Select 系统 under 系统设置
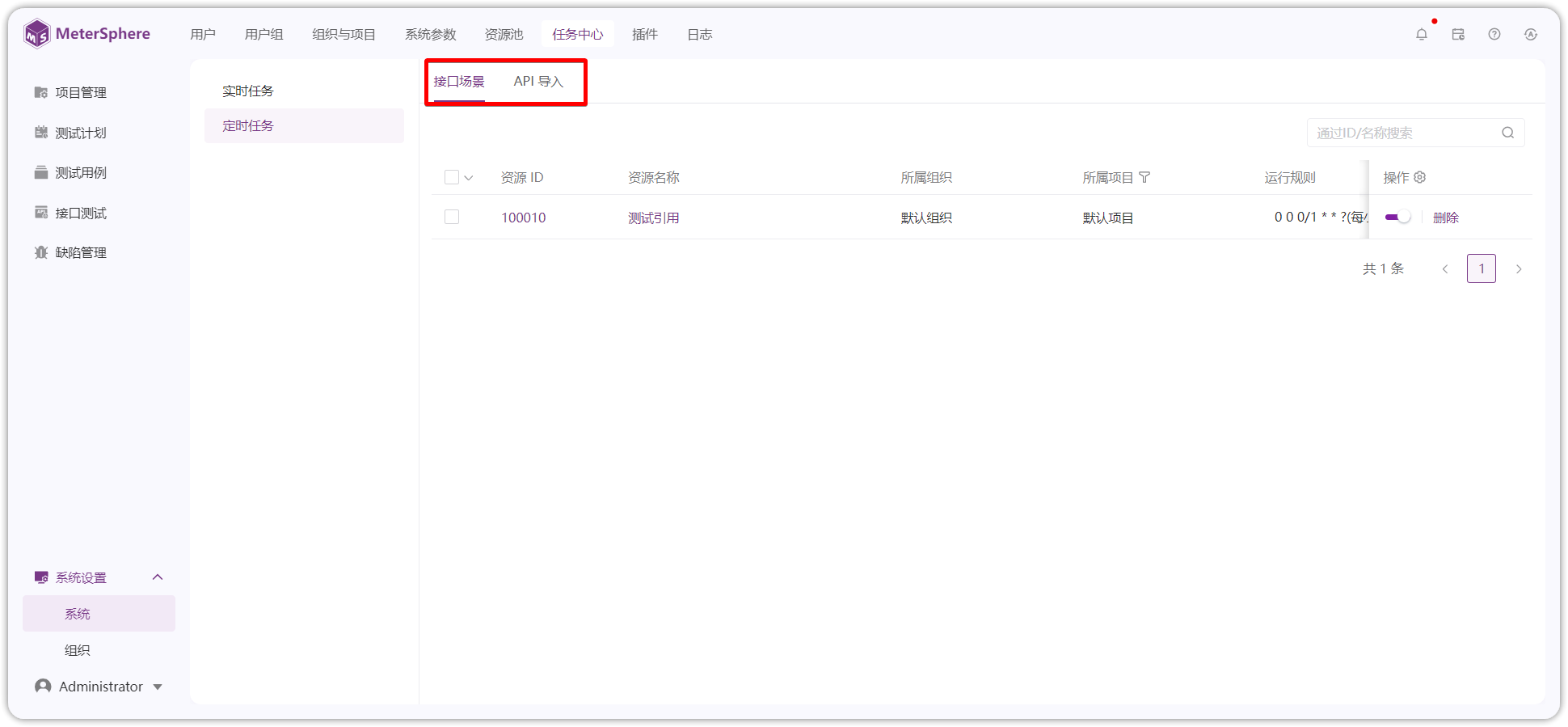Image resolution: width=1568 pixels, height=727 pixels. (99, 614)
